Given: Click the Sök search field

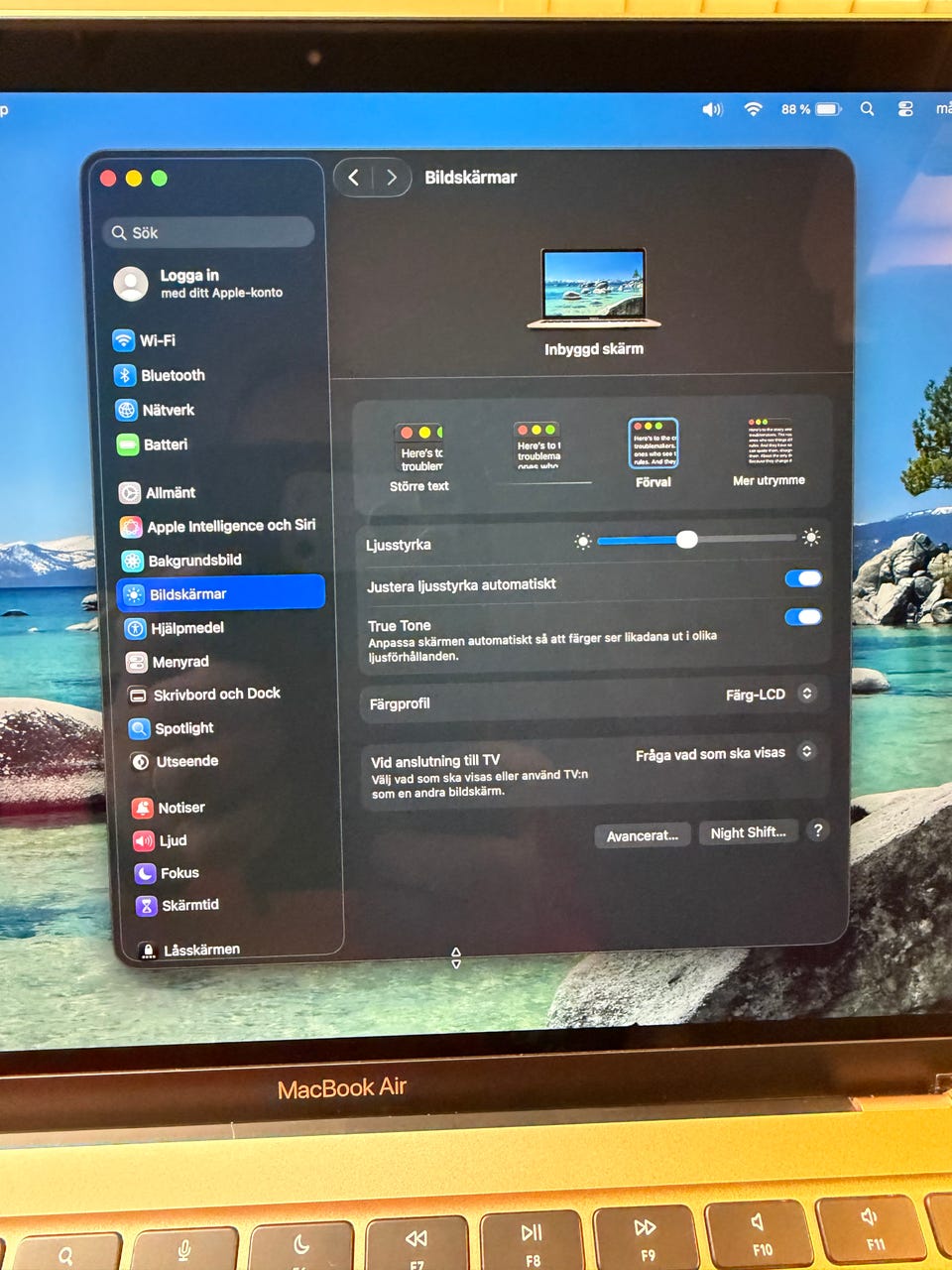Looking at the screenshot, I should (x=208, y=232).
